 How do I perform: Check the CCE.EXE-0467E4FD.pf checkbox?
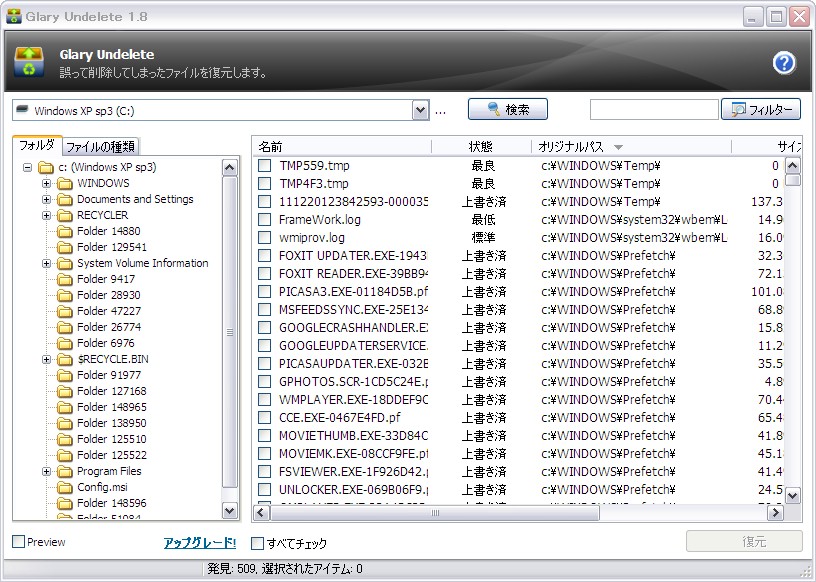(265, 417)
